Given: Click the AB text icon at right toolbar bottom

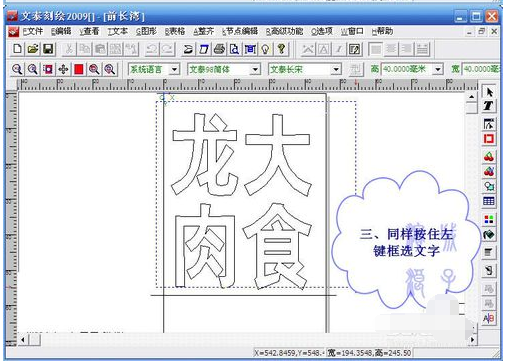Looking at the screenshot, I should (489, 318).
